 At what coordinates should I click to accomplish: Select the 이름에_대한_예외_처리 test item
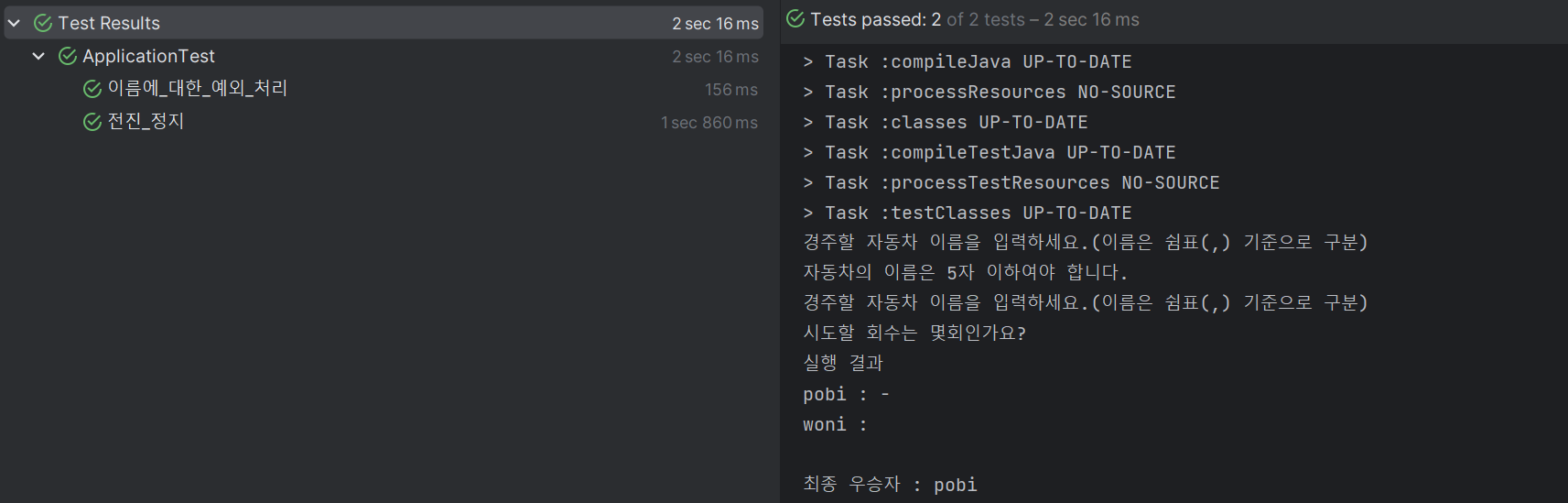[x=383, y=89]
